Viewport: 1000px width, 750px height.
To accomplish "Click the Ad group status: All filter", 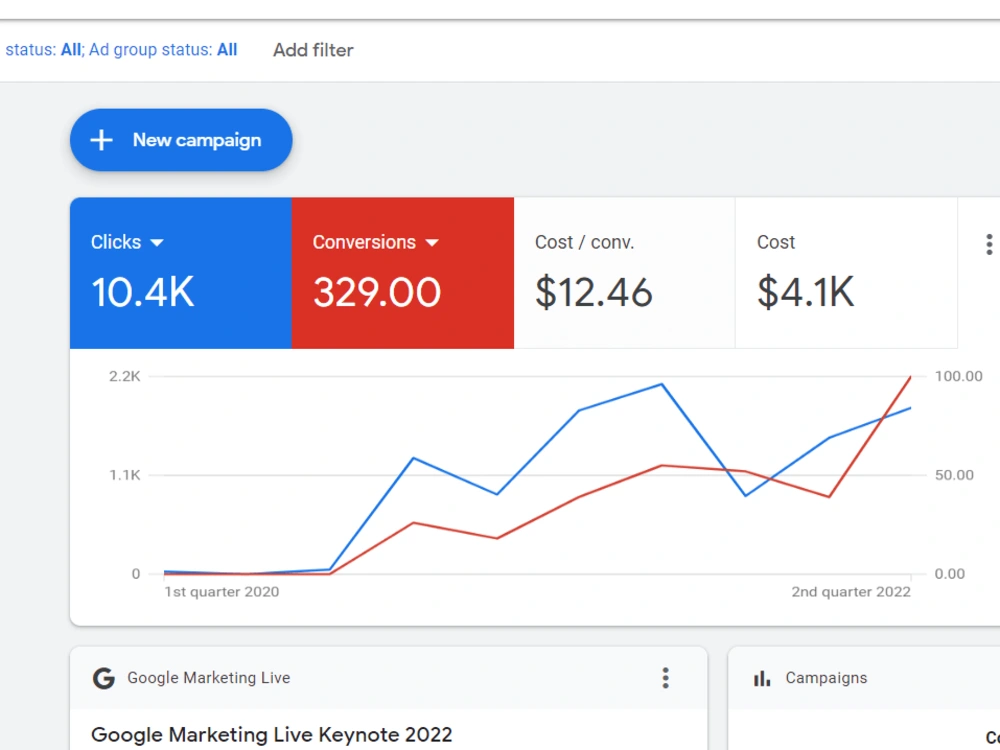I will coord(163,50).
